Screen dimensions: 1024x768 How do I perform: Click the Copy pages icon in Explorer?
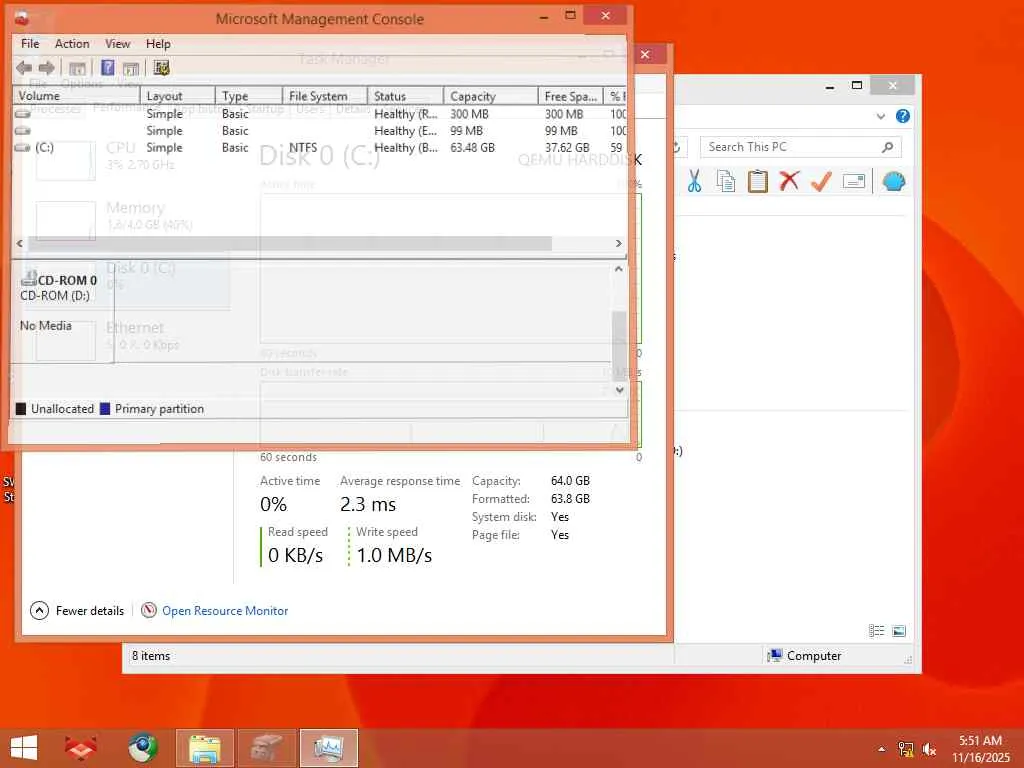pos(726,181)
